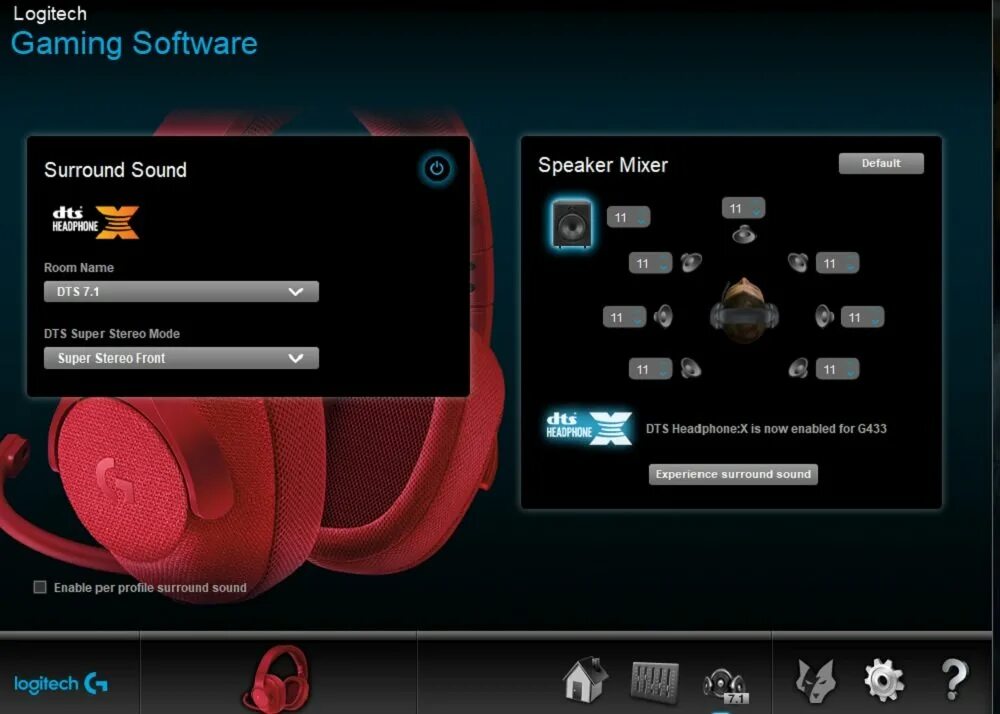Open side right speaker volume dropdown
1000x714 pixels.
click(862, 317)
